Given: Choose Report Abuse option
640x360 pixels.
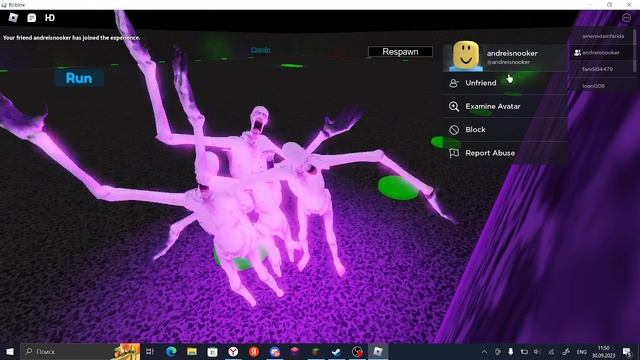Looking at the screenshot, I should point(505,153).
